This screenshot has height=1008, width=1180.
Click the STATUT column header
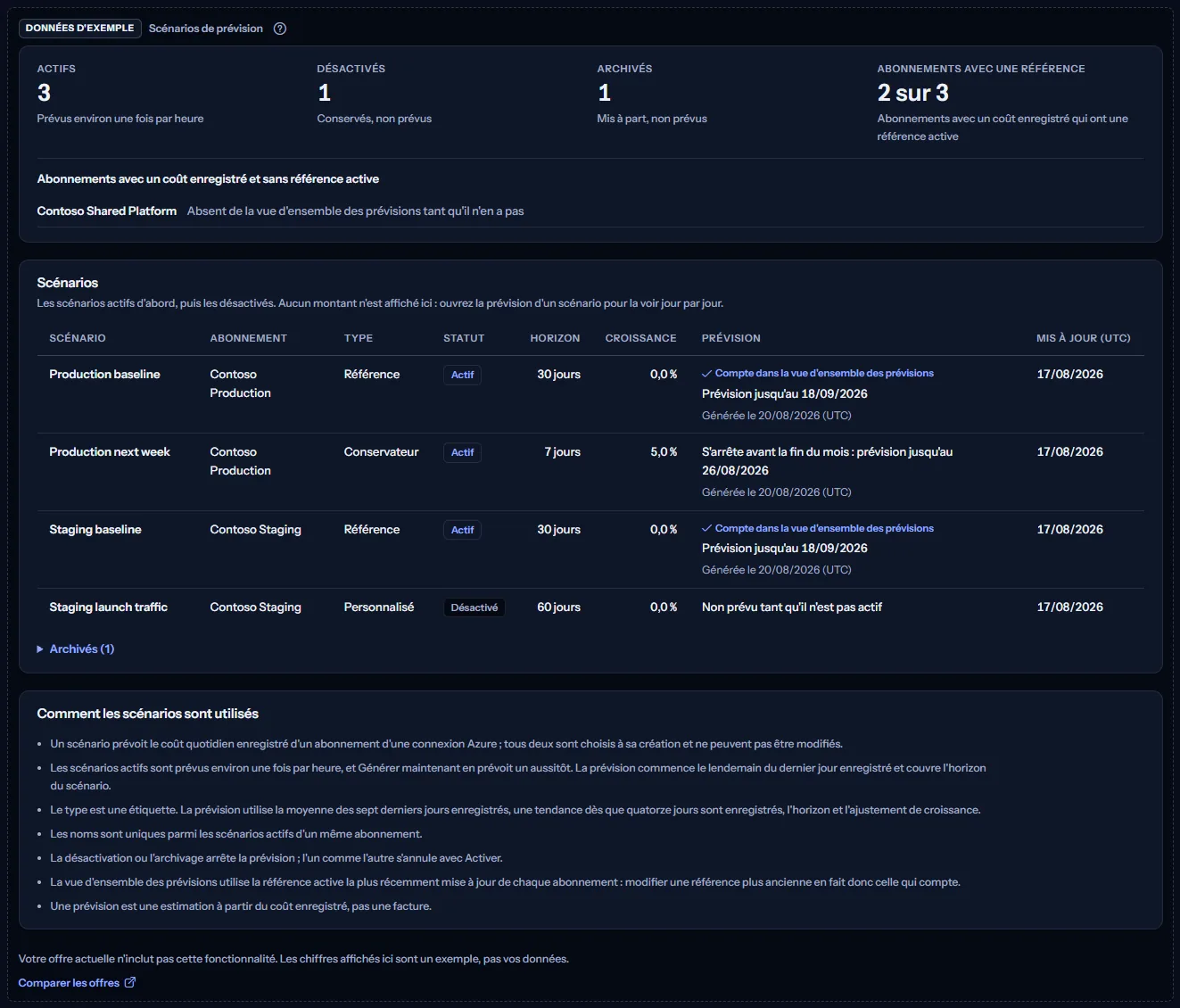pos(464,339)
